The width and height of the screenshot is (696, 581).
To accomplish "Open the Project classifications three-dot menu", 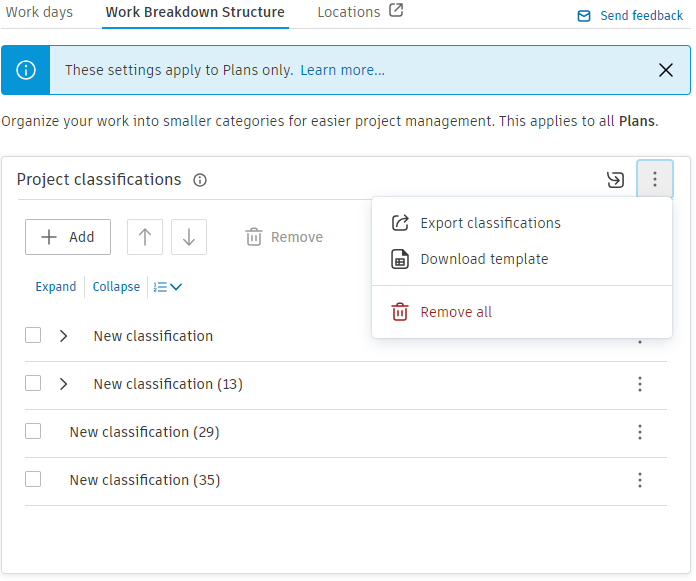I will click(655, 180).
